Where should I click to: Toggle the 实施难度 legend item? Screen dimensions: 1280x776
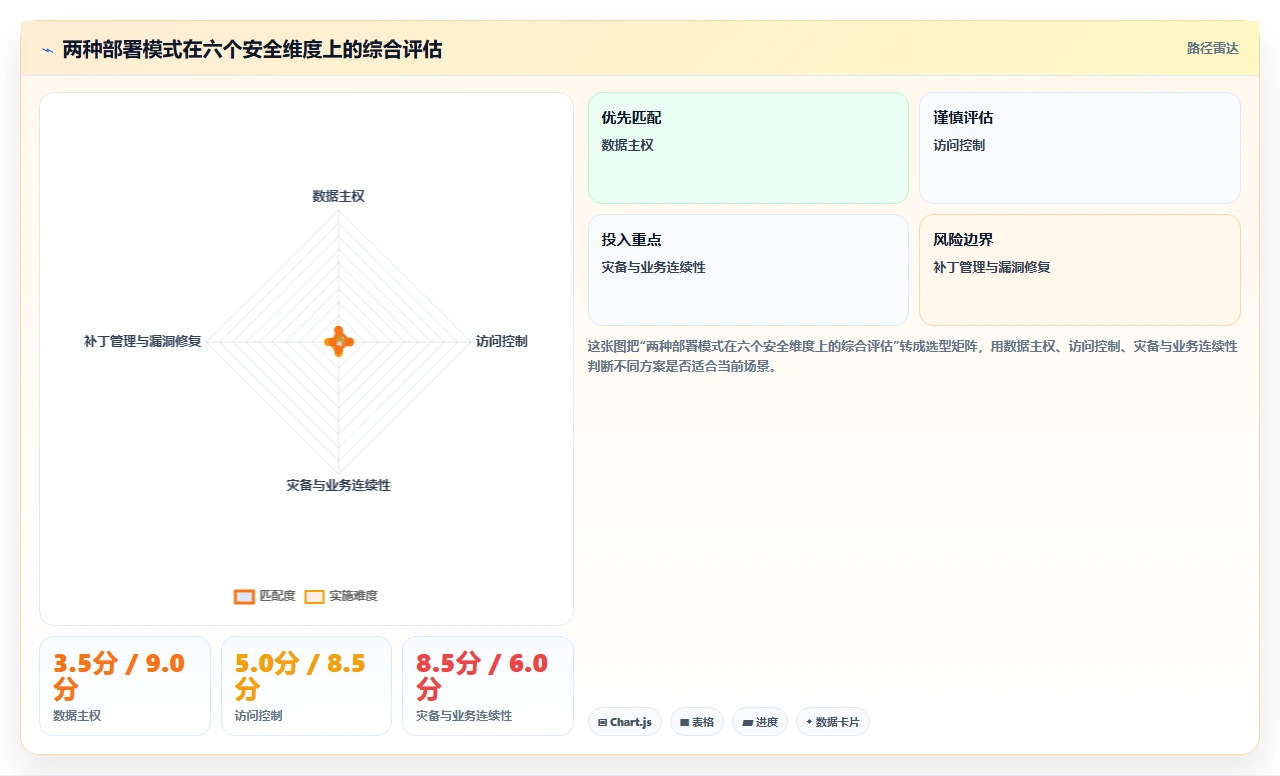pyautogui.click(x=341, y=596)
